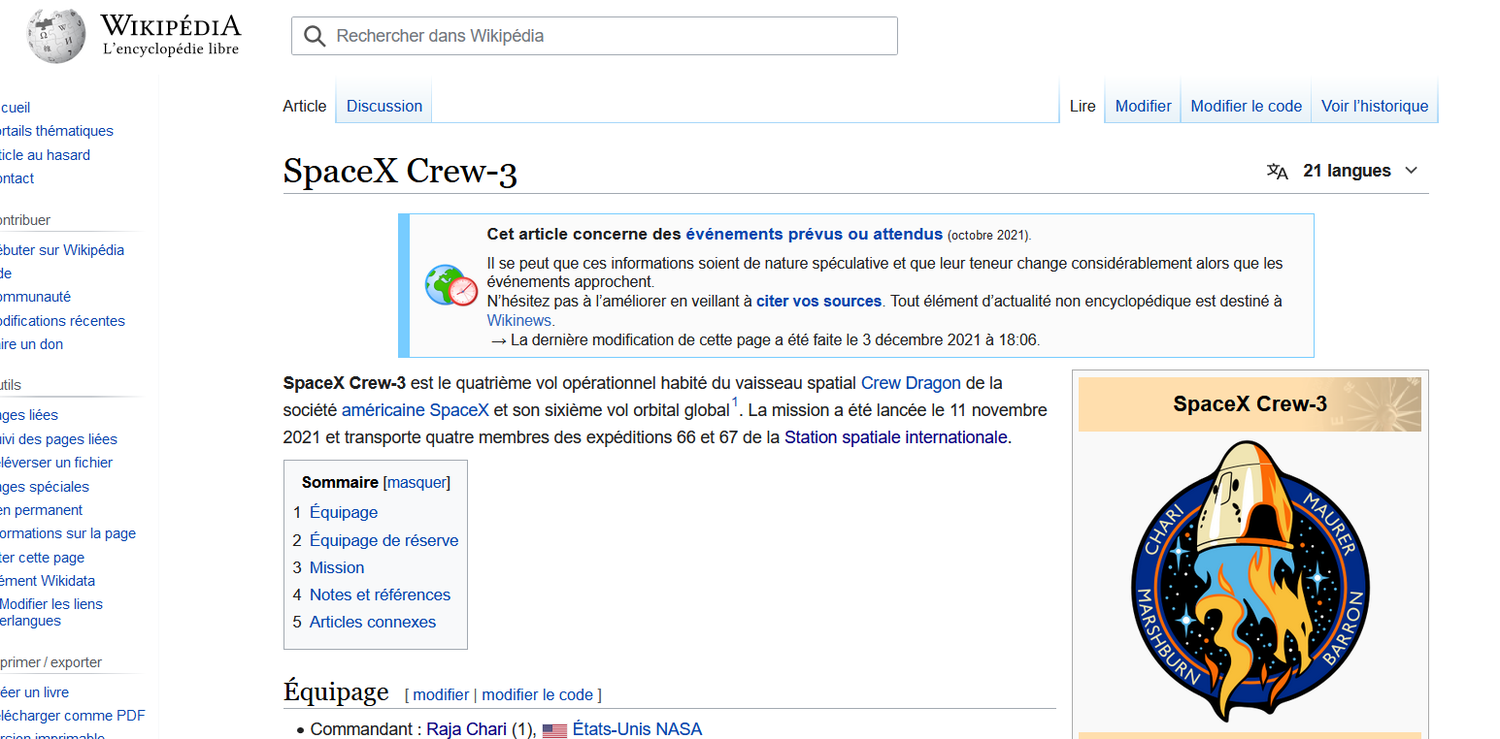Jump to the Mission section
The height and width of the screenshot is (739, 1500).
tap(328, 568)
